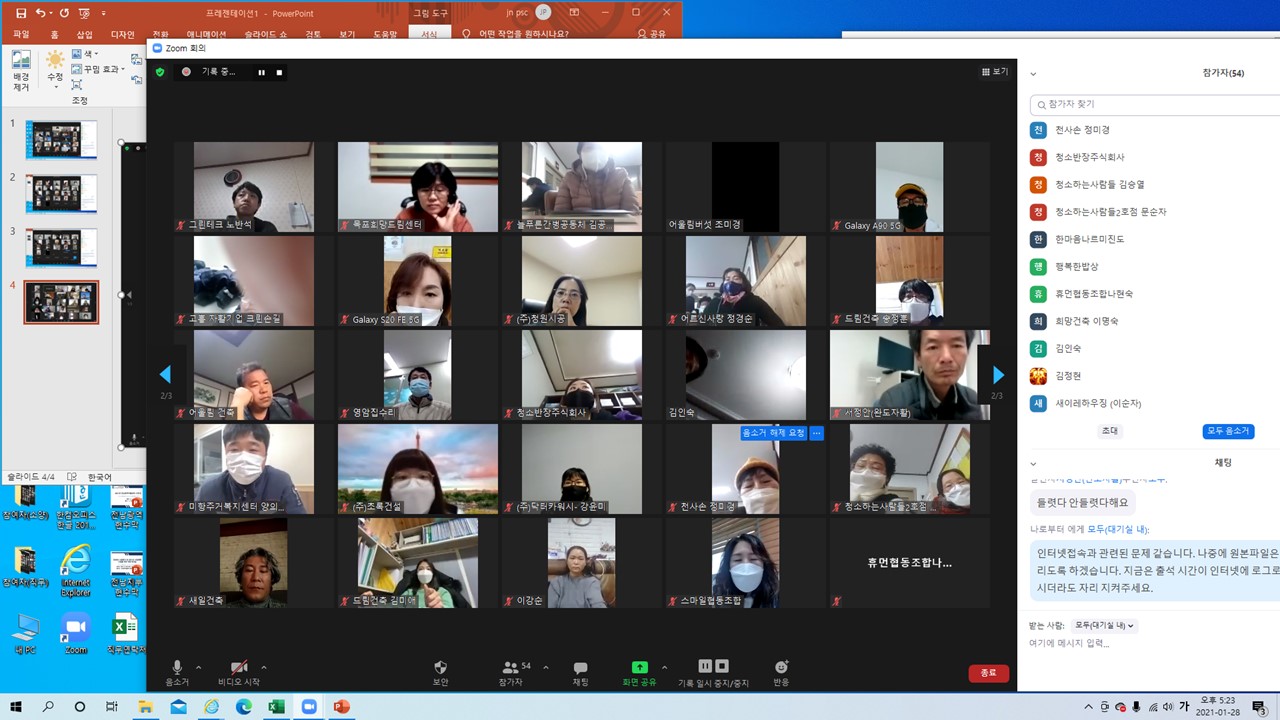
Task: Open the 보안 security shield icon
Action: (x=440, y=671)
